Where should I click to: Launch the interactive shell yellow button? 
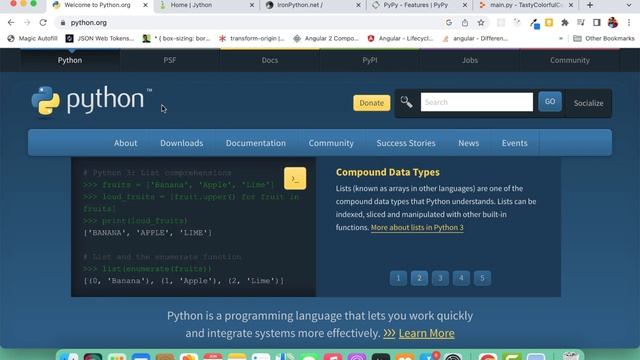tap(295, 178)
